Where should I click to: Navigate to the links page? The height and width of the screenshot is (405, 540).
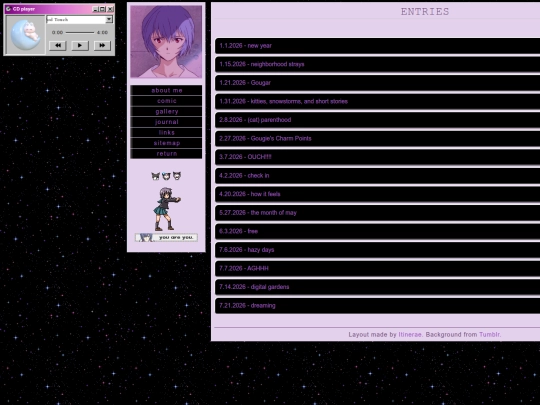coord(166,133)
